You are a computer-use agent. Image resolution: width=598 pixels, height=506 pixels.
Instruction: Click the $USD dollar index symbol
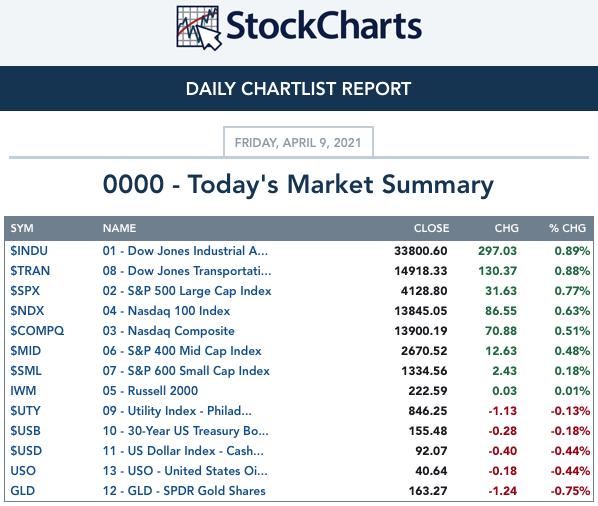[26, 451]
